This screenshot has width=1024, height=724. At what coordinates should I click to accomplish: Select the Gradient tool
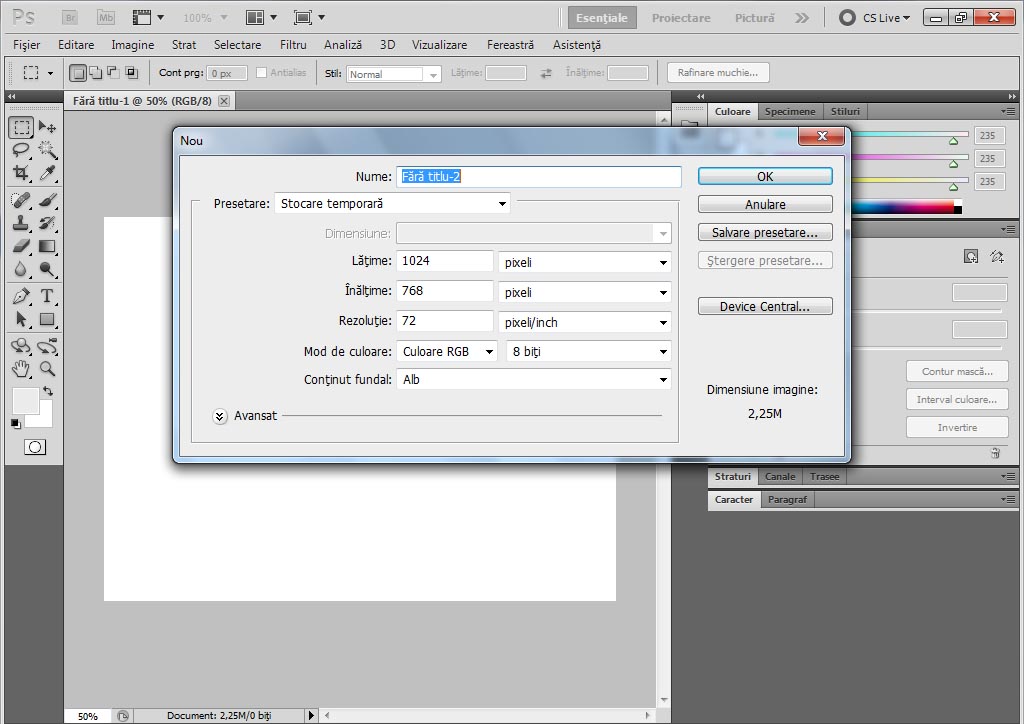tap(47, 246)
